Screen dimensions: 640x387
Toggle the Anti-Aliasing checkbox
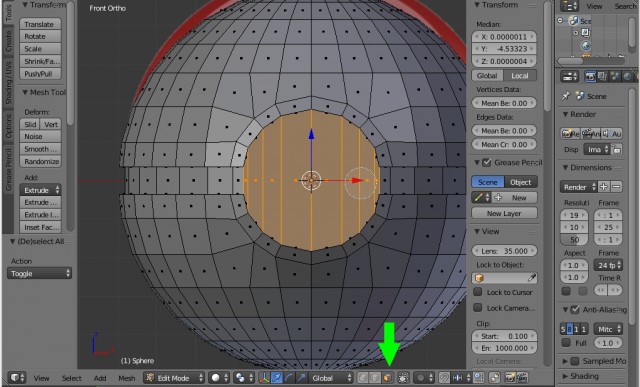[x=575, y=309]
